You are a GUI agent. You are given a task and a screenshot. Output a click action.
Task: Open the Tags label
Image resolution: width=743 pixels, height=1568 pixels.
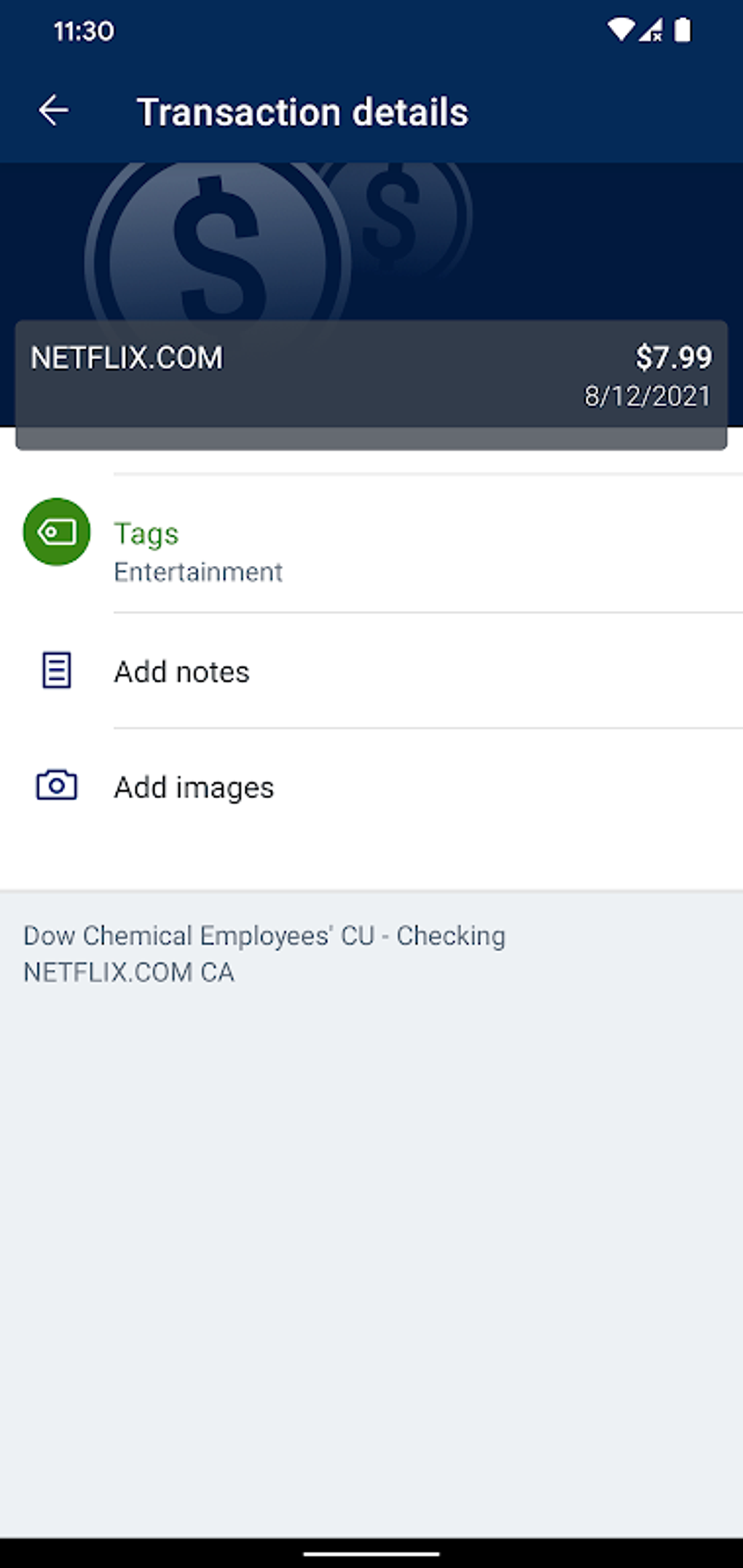point(146,534)
